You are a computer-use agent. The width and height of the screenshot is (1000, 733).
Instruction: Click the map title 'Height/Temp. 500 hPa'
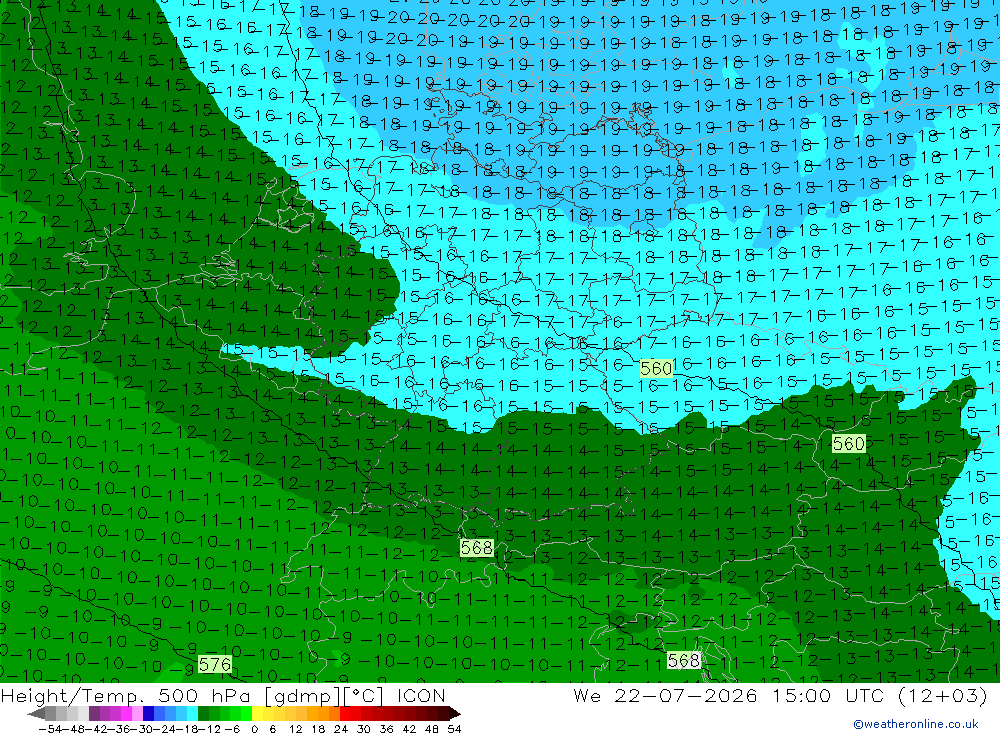[x=128, y=695]
